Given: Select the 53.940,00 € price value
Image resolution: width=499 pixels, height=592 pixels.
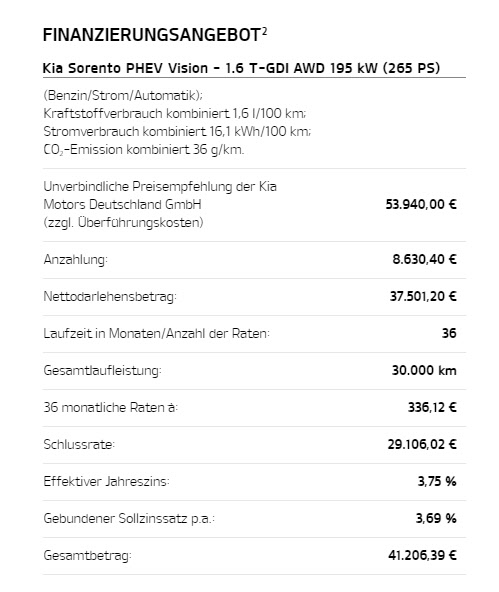Looking at the screenshot, I should [x=421, y=204].
